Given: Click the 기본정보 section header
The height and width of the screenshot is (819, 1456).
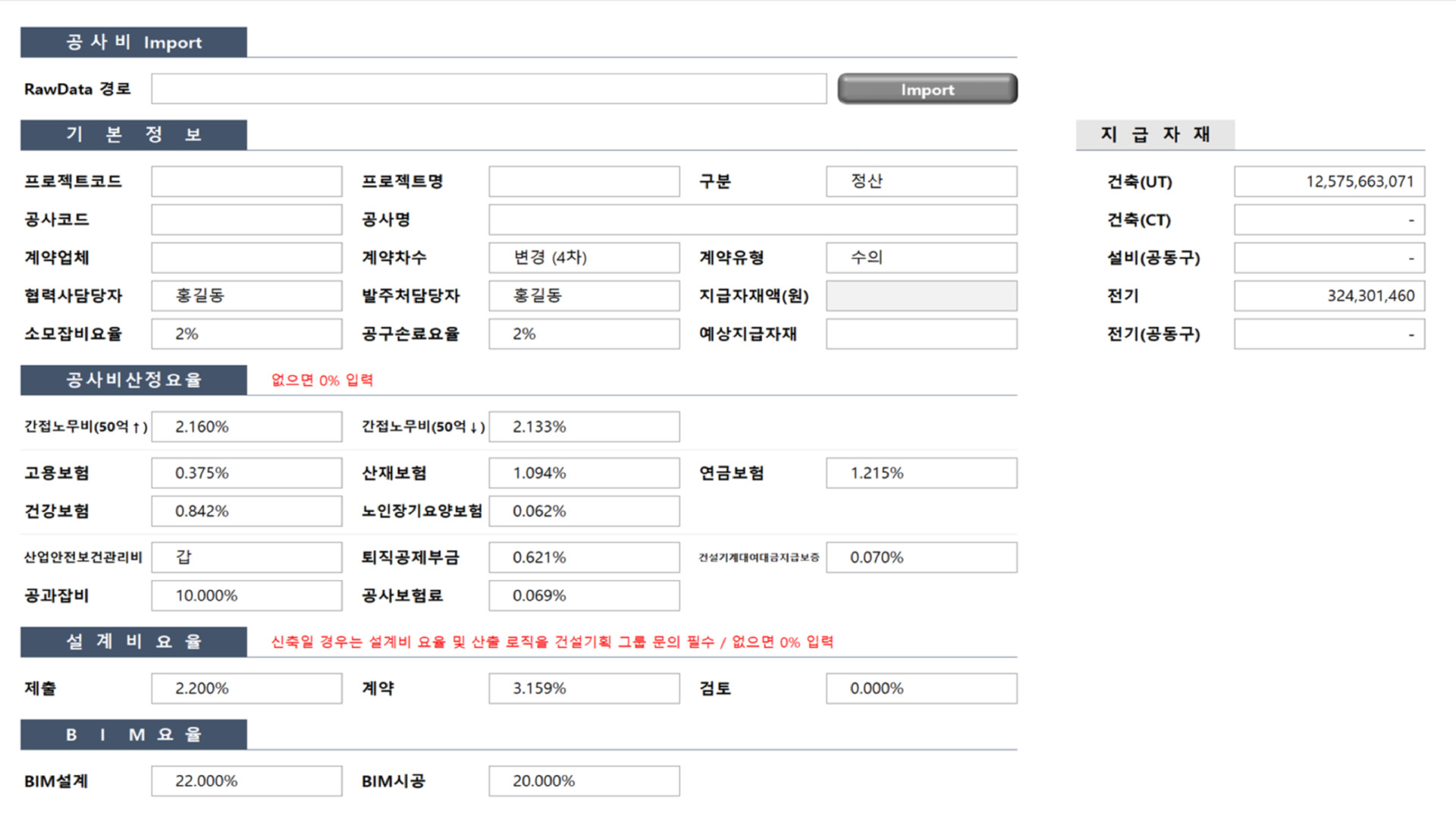Looking at the screenshot, I should click(133, 134).
